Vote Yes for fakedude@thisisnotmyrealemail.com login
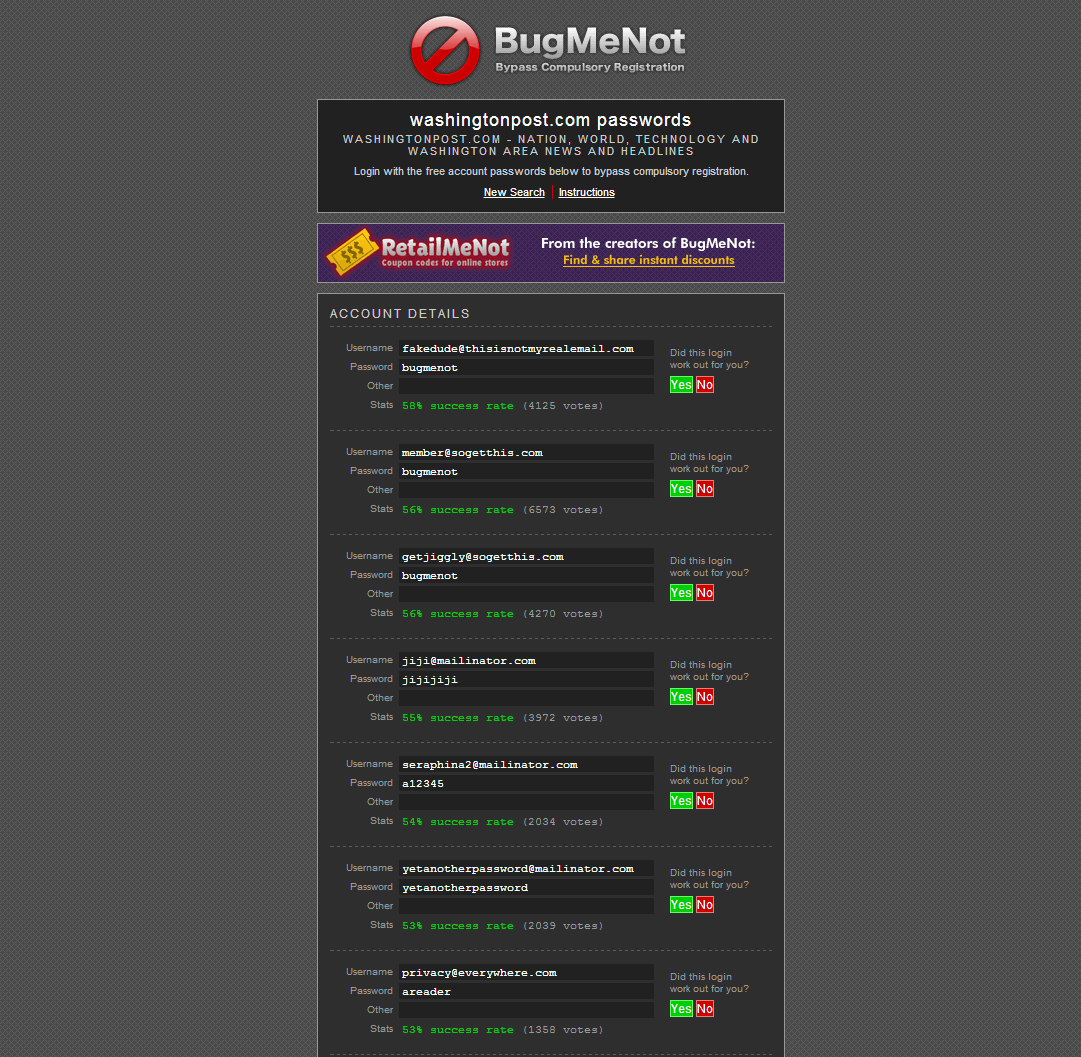 click(681, 385)
